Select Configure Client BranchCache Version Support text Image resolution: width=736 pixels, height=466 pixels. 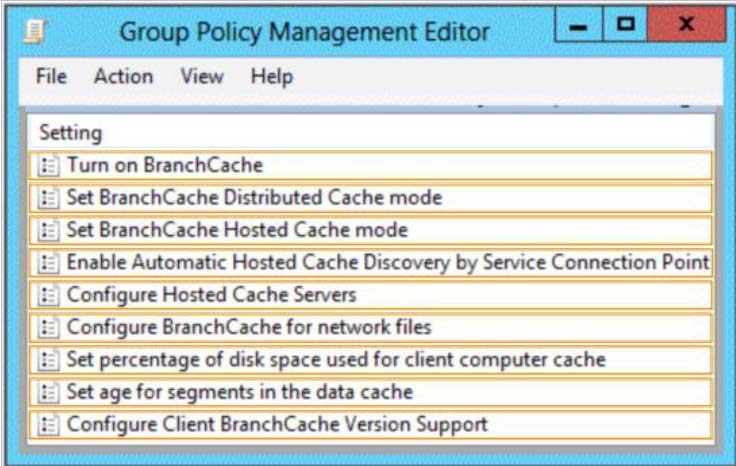pos(277,425)
